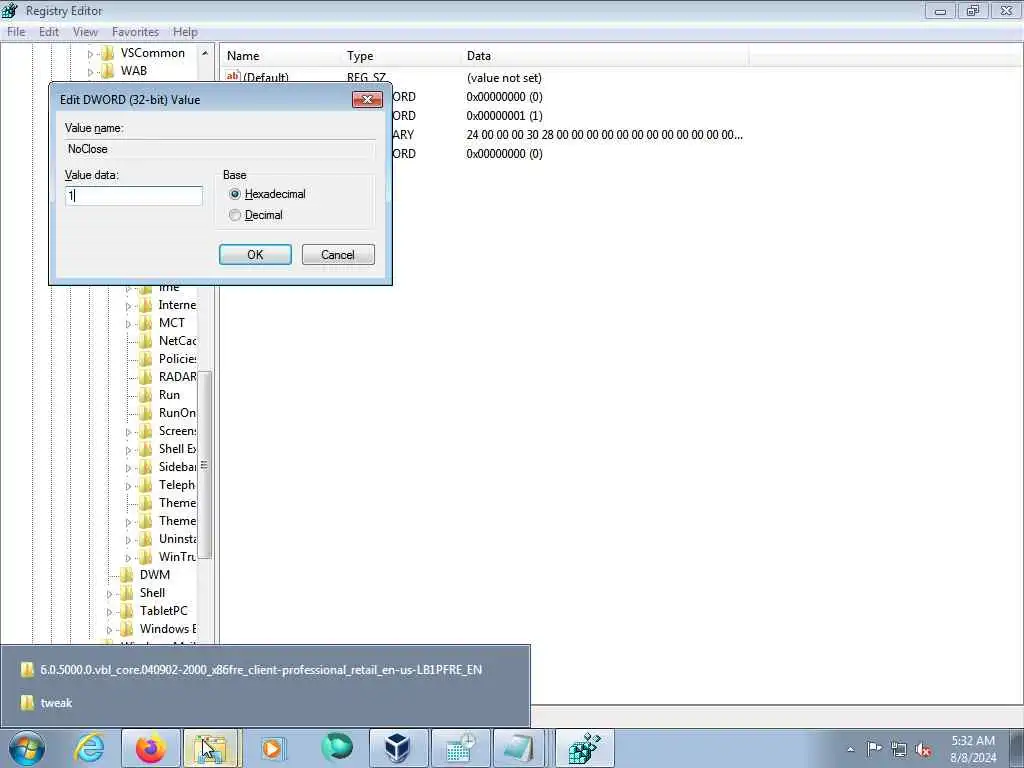The width and height of the screenshot is (1024, 768).
Task: Click the Data column header
Action: pyautogui.click(x=605, y=56)
